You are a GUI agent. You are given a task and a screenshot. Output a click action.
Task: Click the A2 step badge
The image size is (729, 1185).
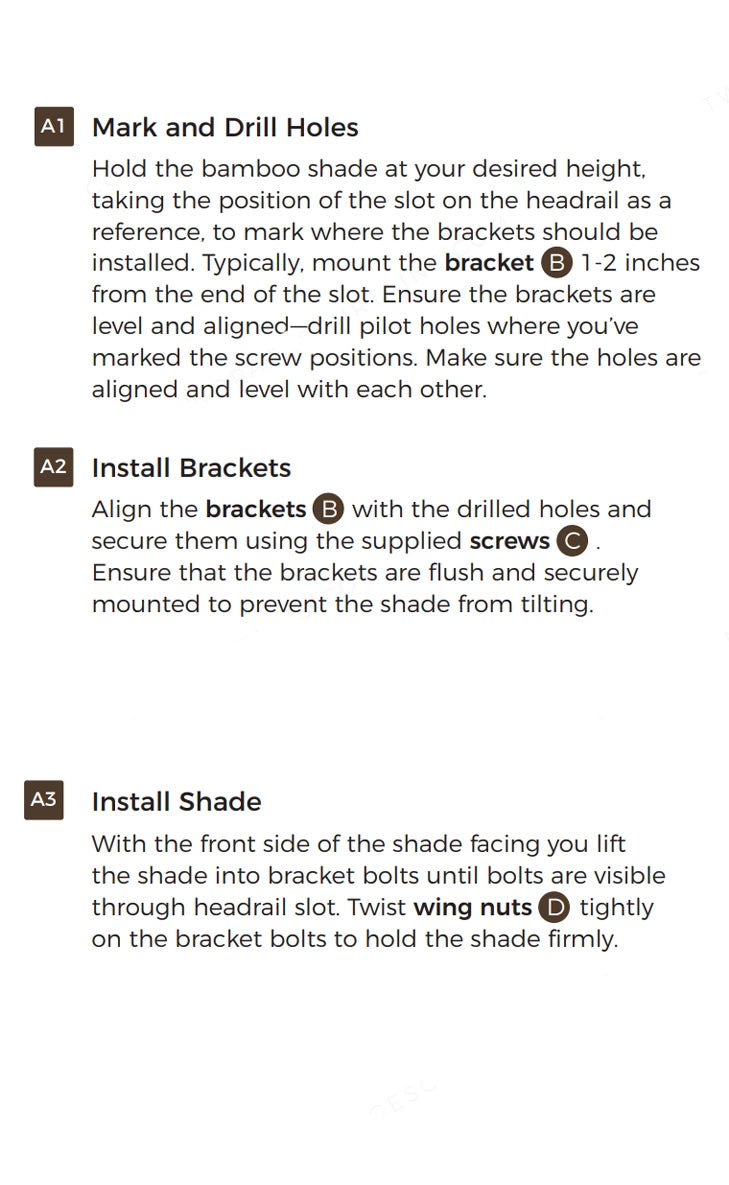(54, 467)
